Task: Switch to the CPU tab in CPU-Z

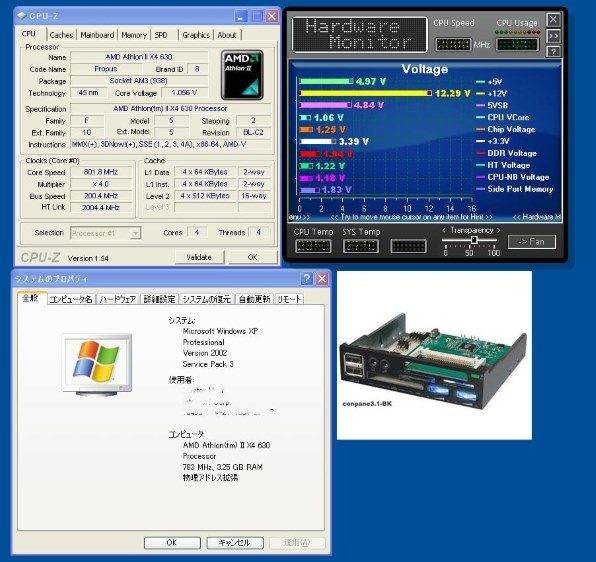Action: pyautogui.click(x=29, y=34)
